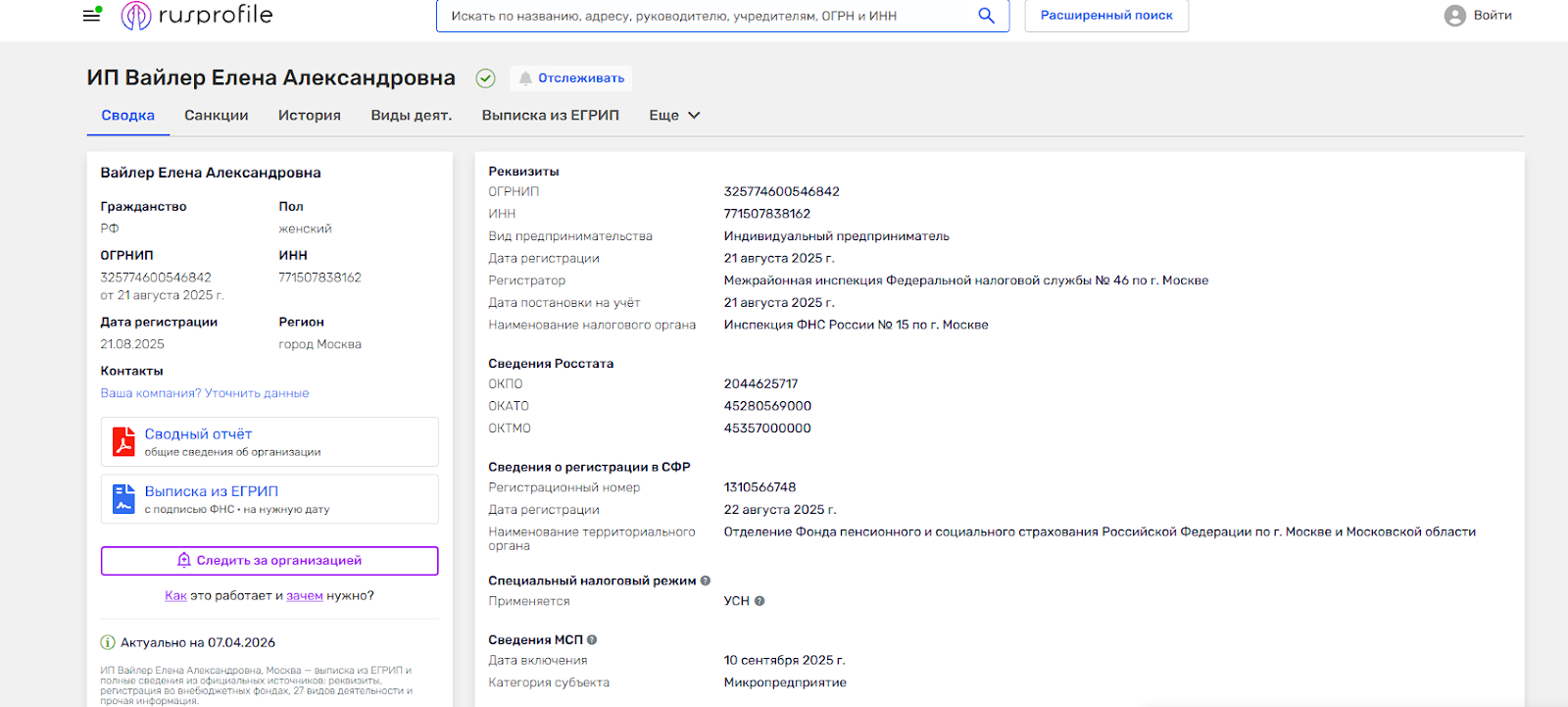Click the citizenship value РФ
The height and width of the screenshot is (707, 1568).
[x=110, y=228]
